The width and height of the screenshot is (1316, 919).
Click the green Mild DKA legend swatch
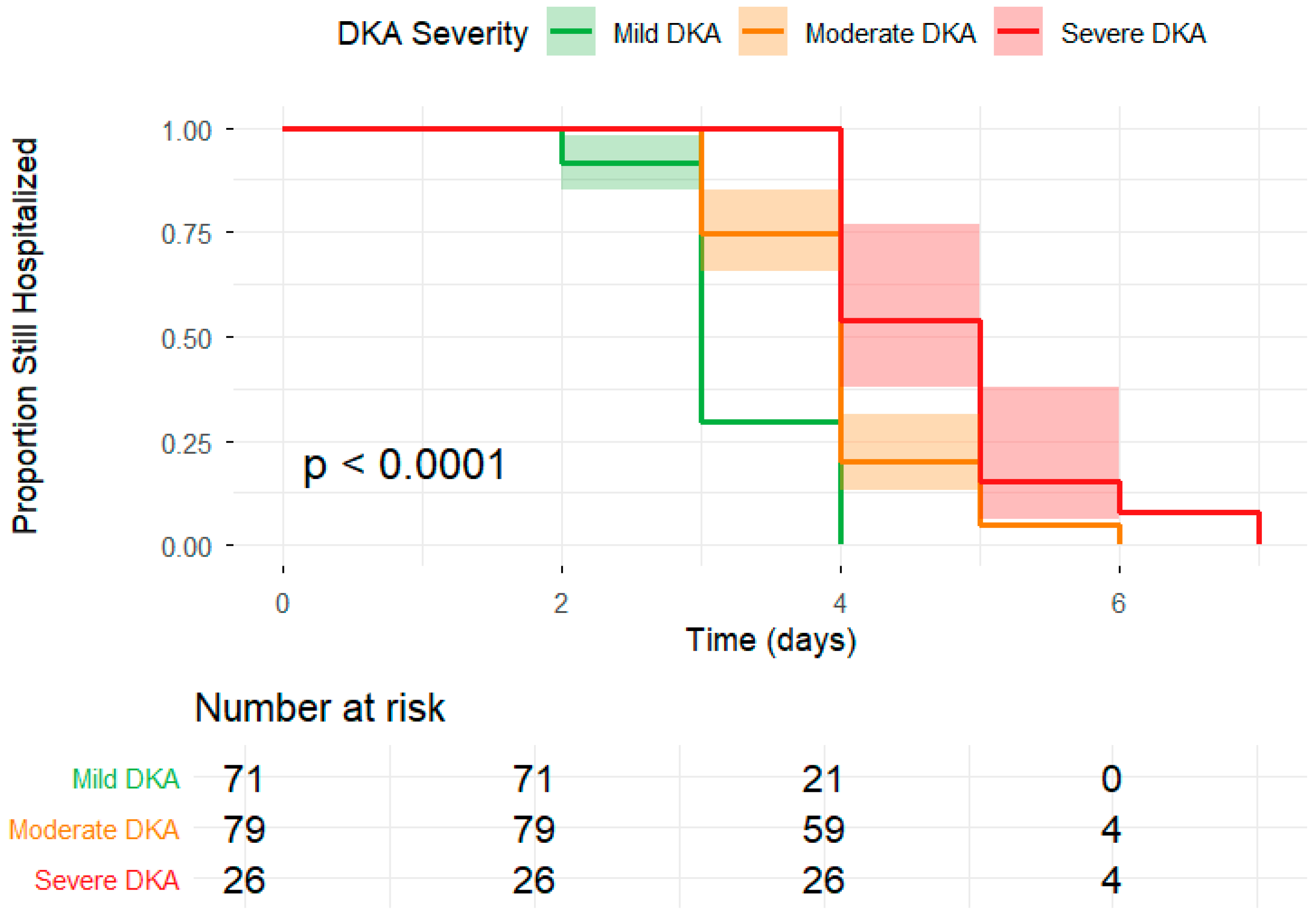pyautogui.click(x=571, y=31)
